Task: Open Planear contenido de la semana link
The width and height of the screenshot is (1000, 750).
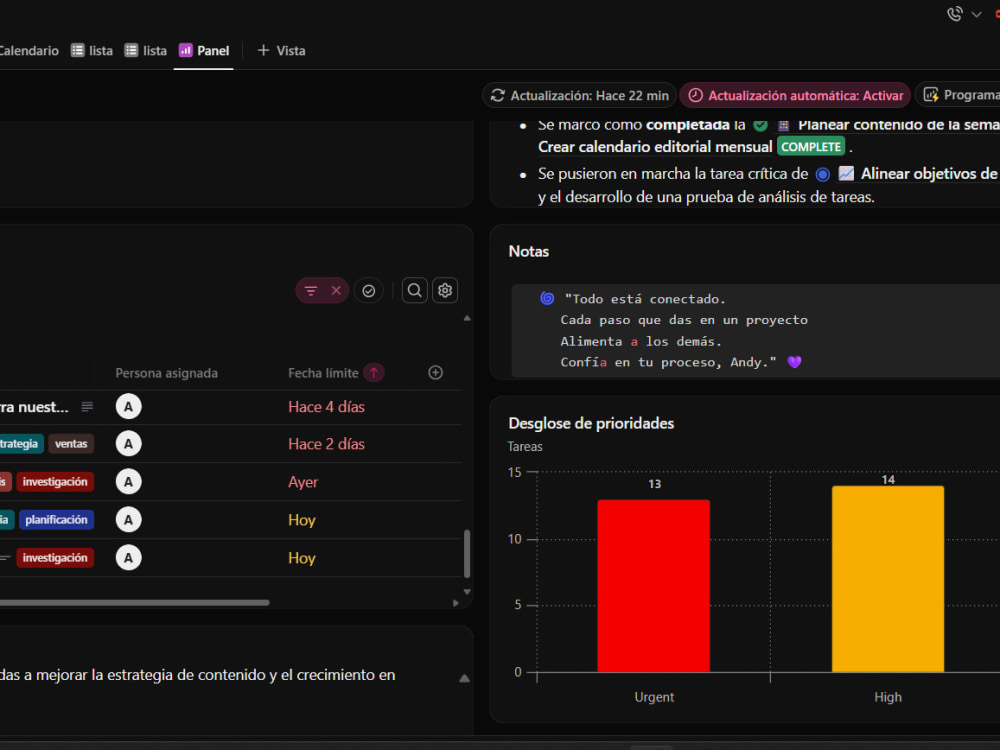Action: coord(899,125)
